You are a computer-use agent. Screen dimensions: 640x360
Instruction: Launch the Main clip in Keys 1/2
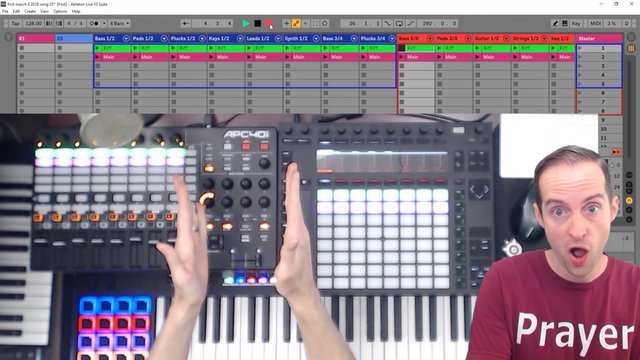coord(211,57)
